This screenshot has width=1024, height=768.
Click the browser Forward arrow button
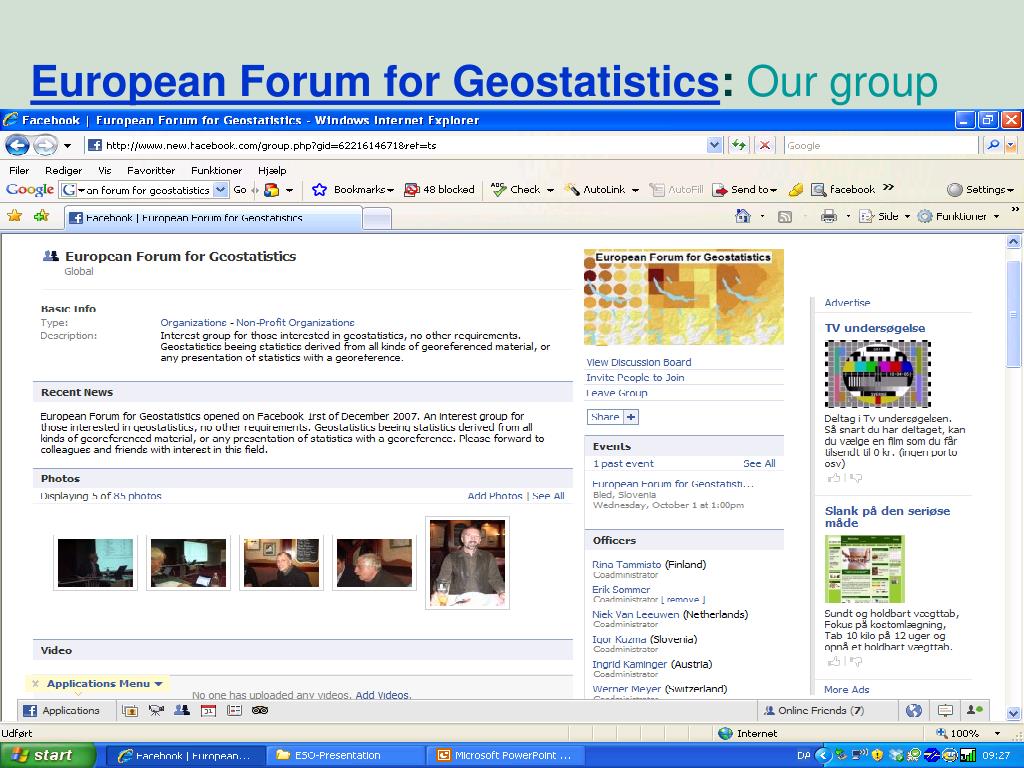(45, 145)
